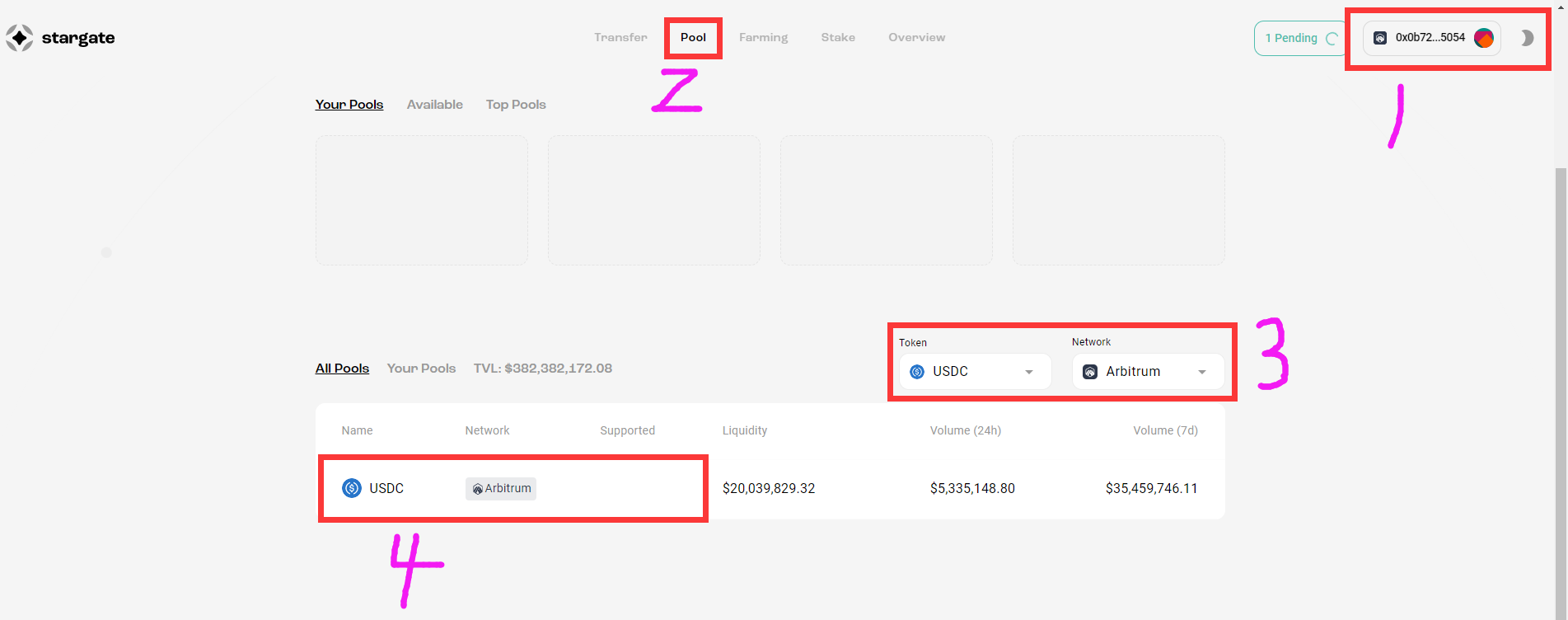Open the Token USDC dropdown
This screenshot has height=620, width=1568.
[975, 372]
